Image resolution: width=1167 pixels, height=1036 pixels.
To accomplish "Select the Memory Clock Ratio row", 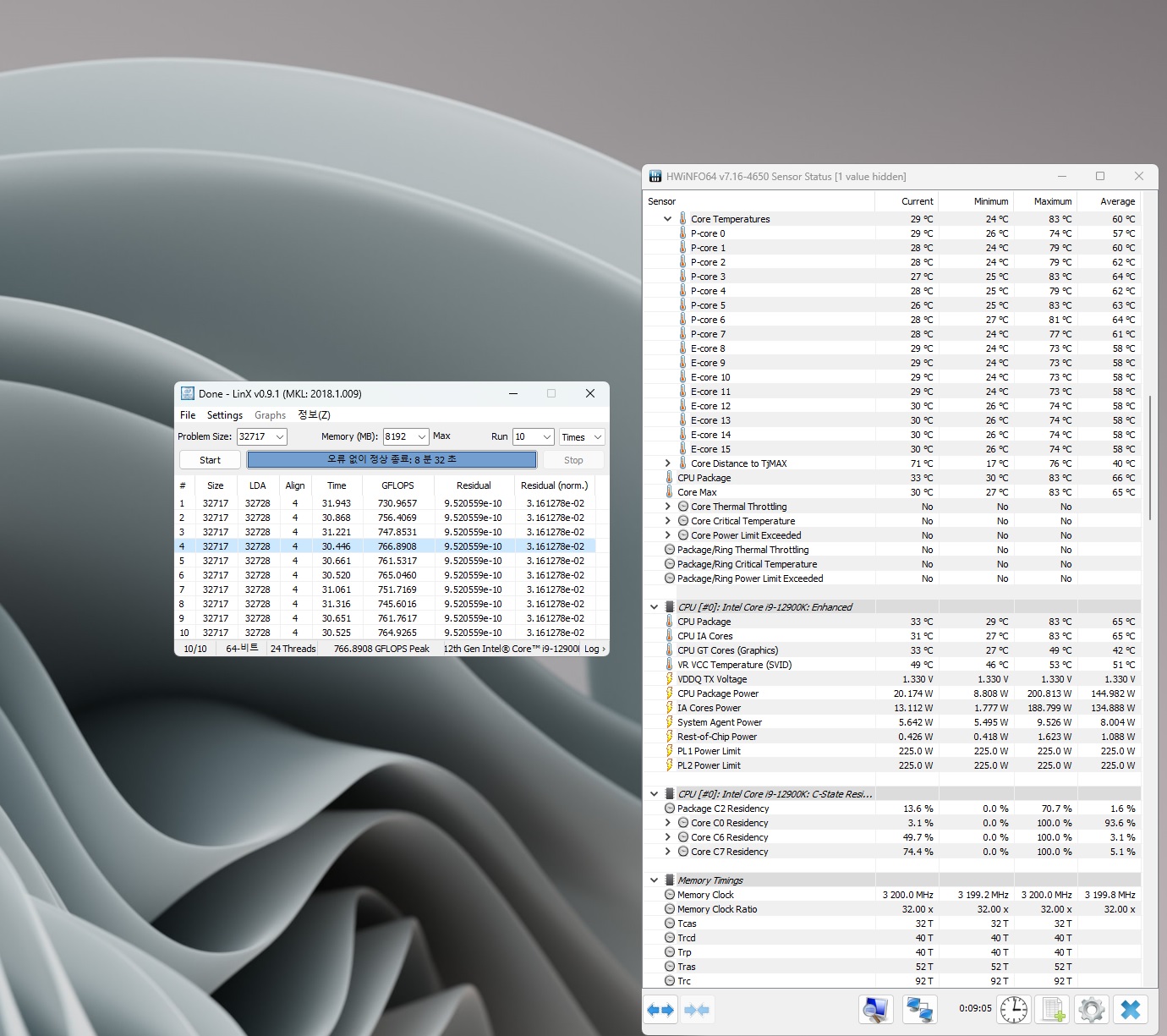I will click(892, 909).
